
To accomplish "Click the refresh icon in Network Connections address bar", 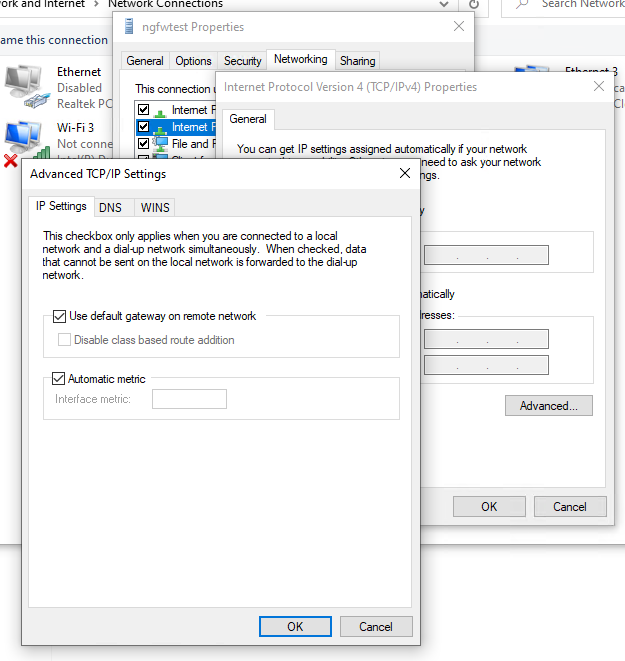I will [474, 5].
